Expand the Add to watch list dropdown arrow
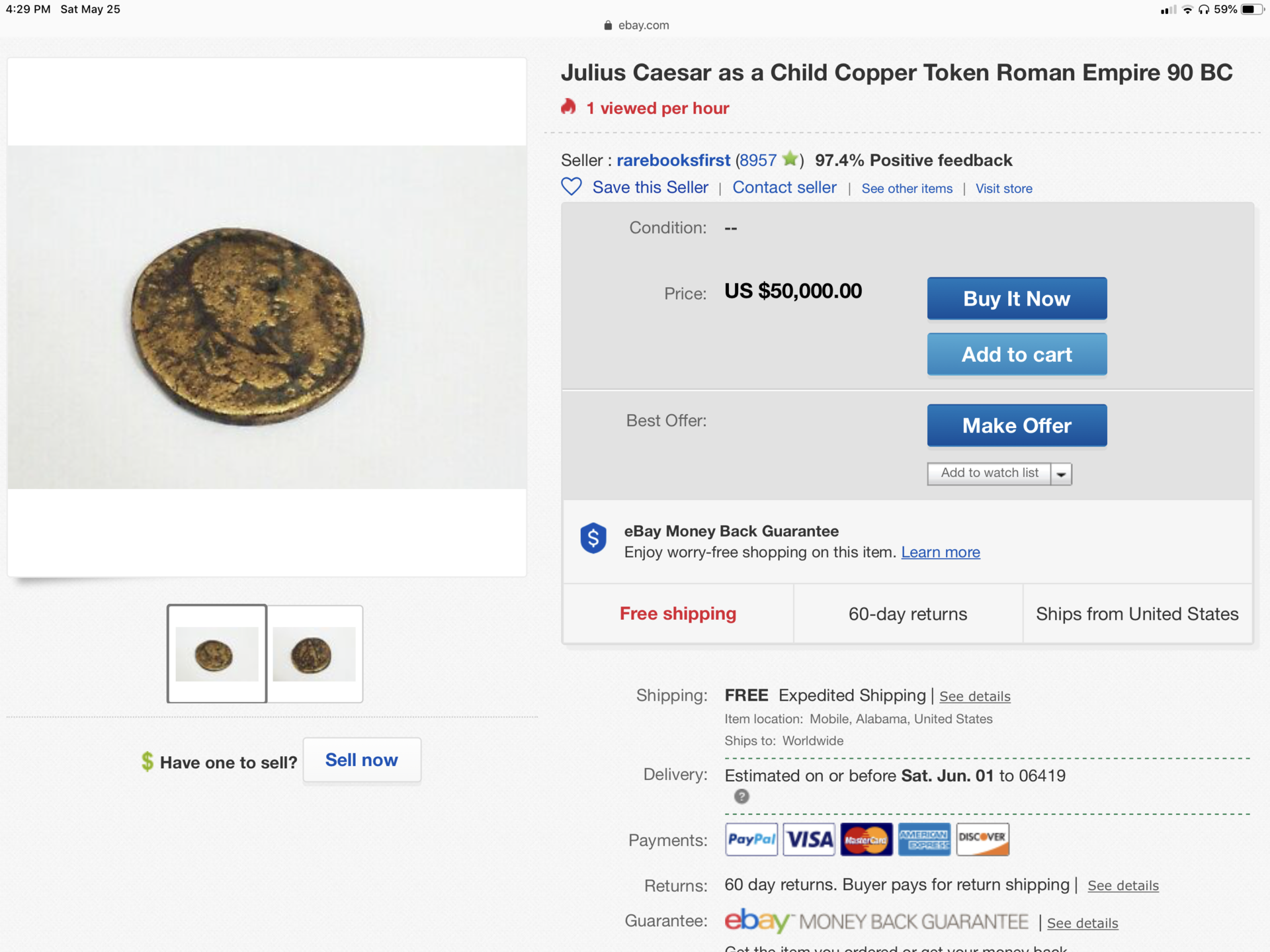1270x952 pixels. click(x=1061, y=474)
